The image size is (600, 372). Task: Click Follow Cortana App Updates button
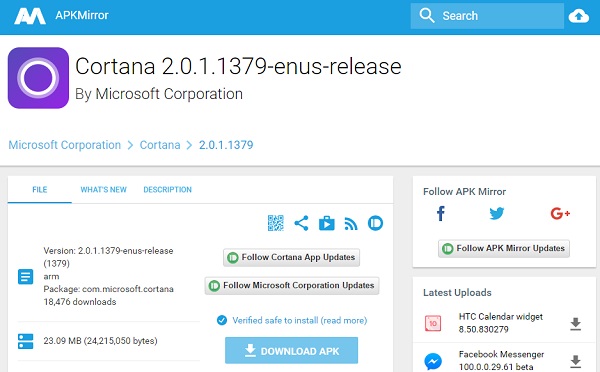coord(291,257)
